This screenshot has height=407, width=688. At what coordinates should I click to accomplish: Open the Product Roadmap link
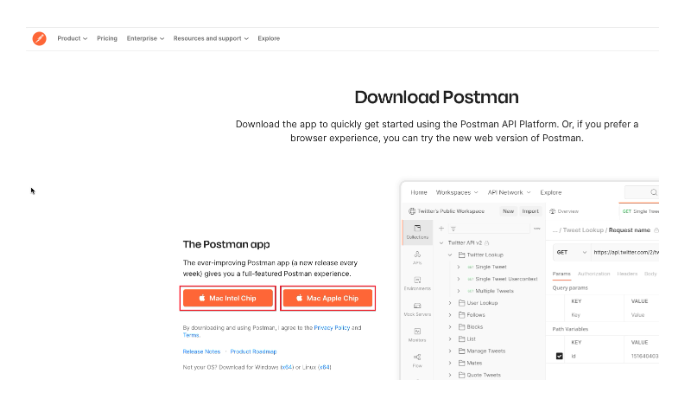click(x=253, y=352)
